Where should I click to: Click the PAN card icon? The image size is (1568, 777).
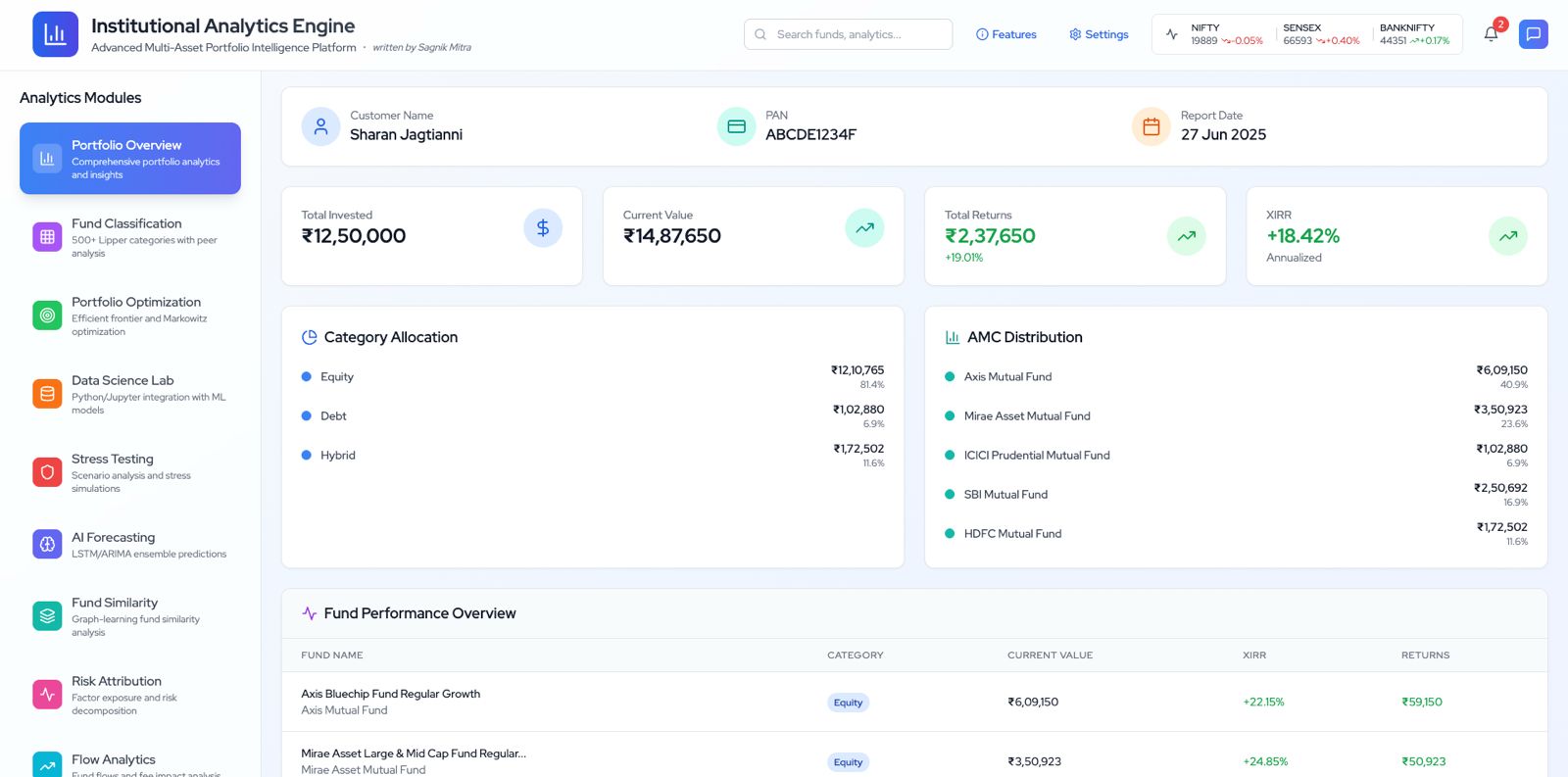[x=737, y=126]
